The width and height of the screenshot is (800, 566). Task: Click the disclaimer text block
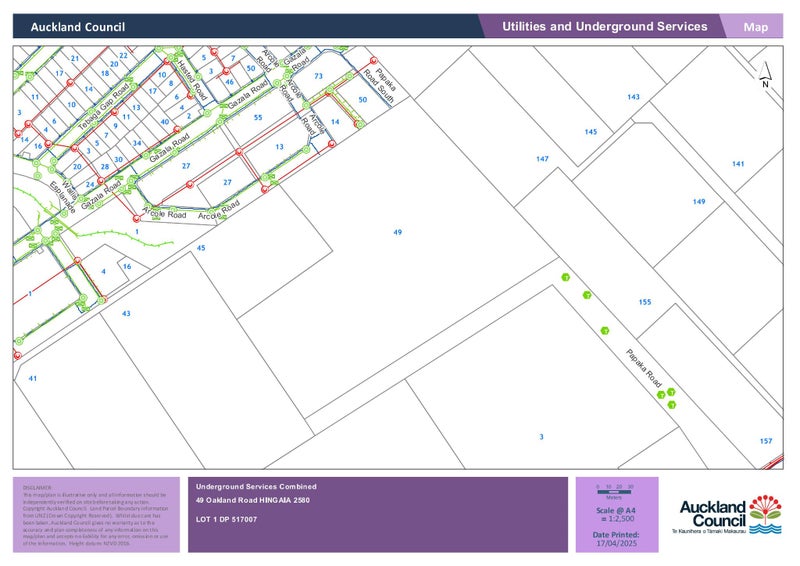point(97,513)
